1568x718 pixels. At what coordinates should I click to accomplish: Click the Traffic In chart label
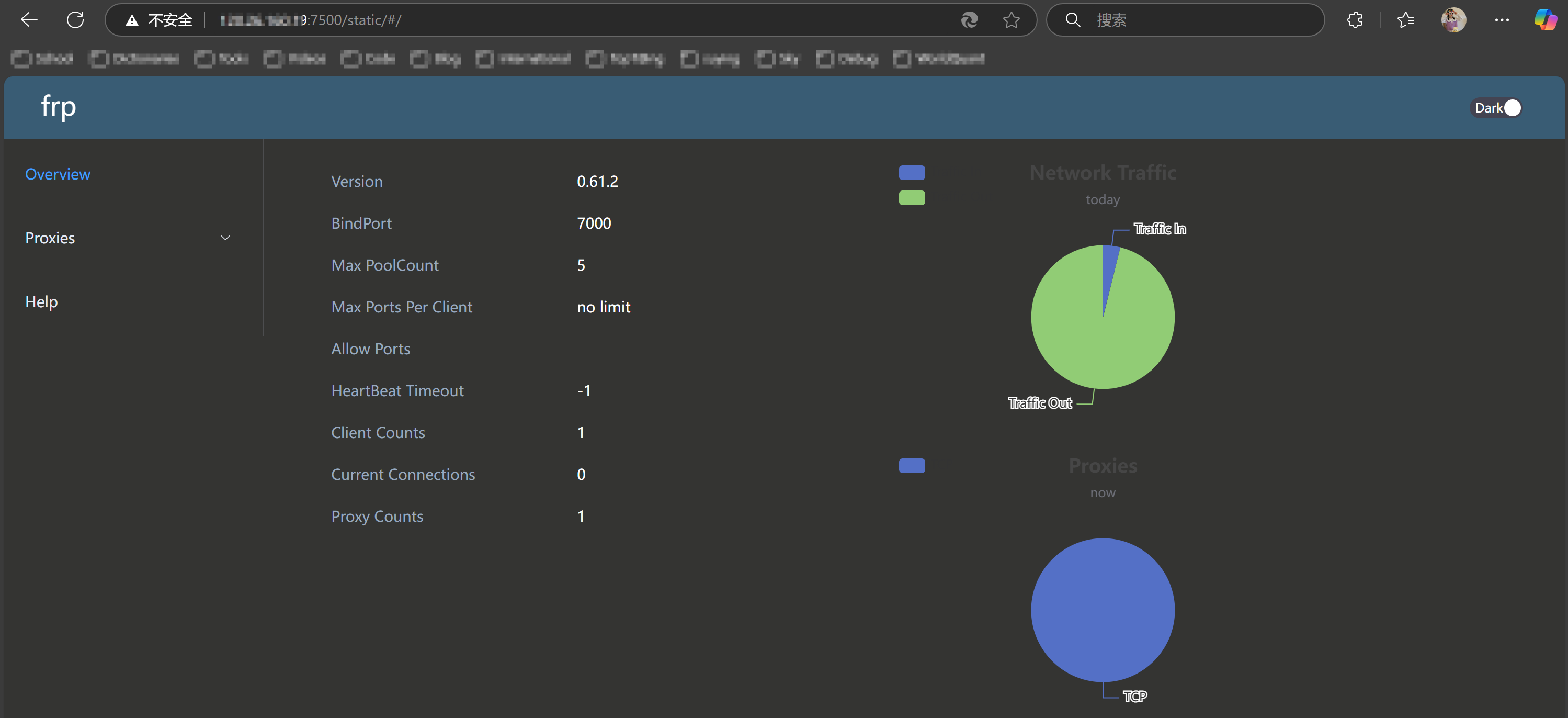click(x=1160, y=229)
